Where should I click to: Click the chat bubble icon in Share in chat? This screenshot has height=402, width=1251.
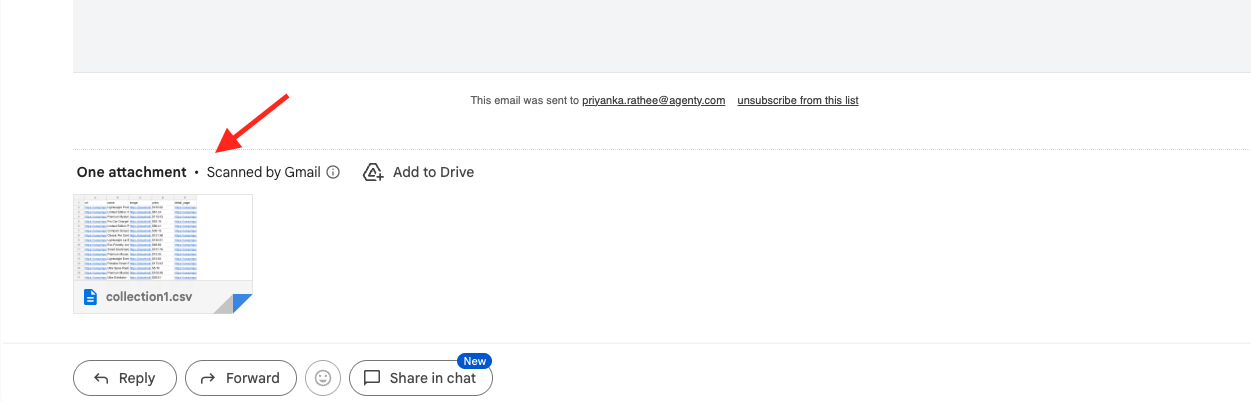(372, 378)
